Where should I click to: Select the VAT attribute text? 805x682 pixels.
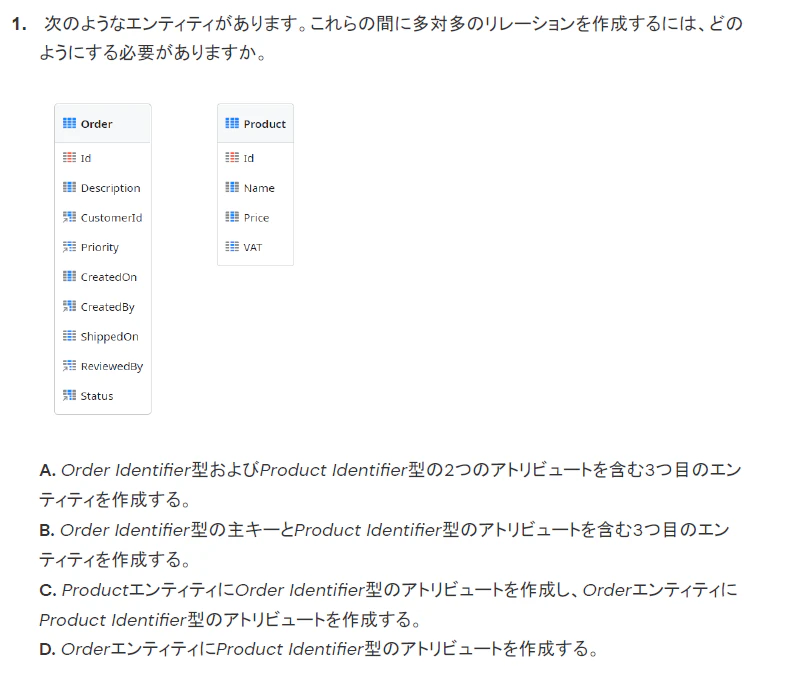point(253,248)
